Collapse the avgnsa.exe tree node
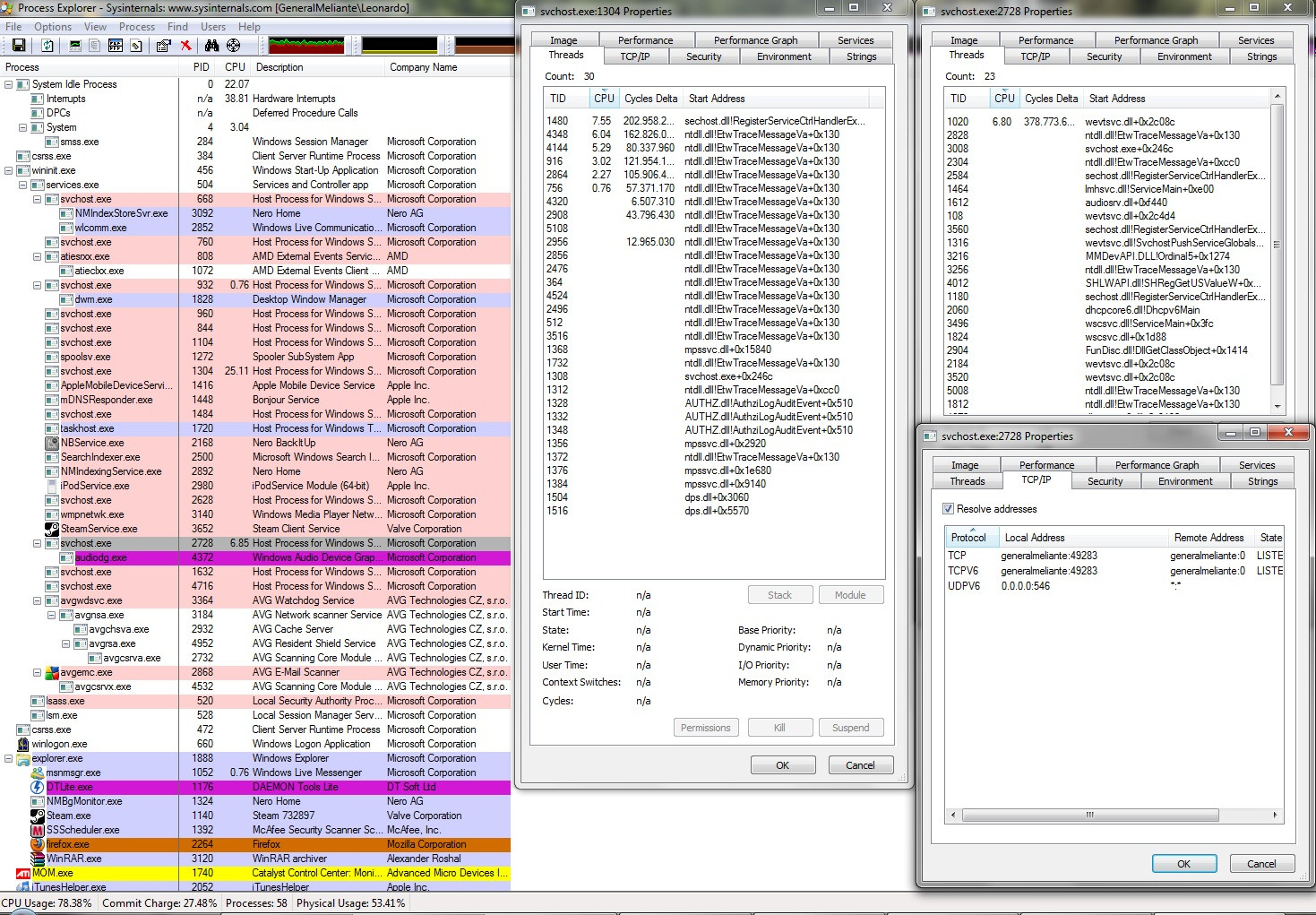The width and height of the screenshot is (1316, 915). [x=52, y=615]
